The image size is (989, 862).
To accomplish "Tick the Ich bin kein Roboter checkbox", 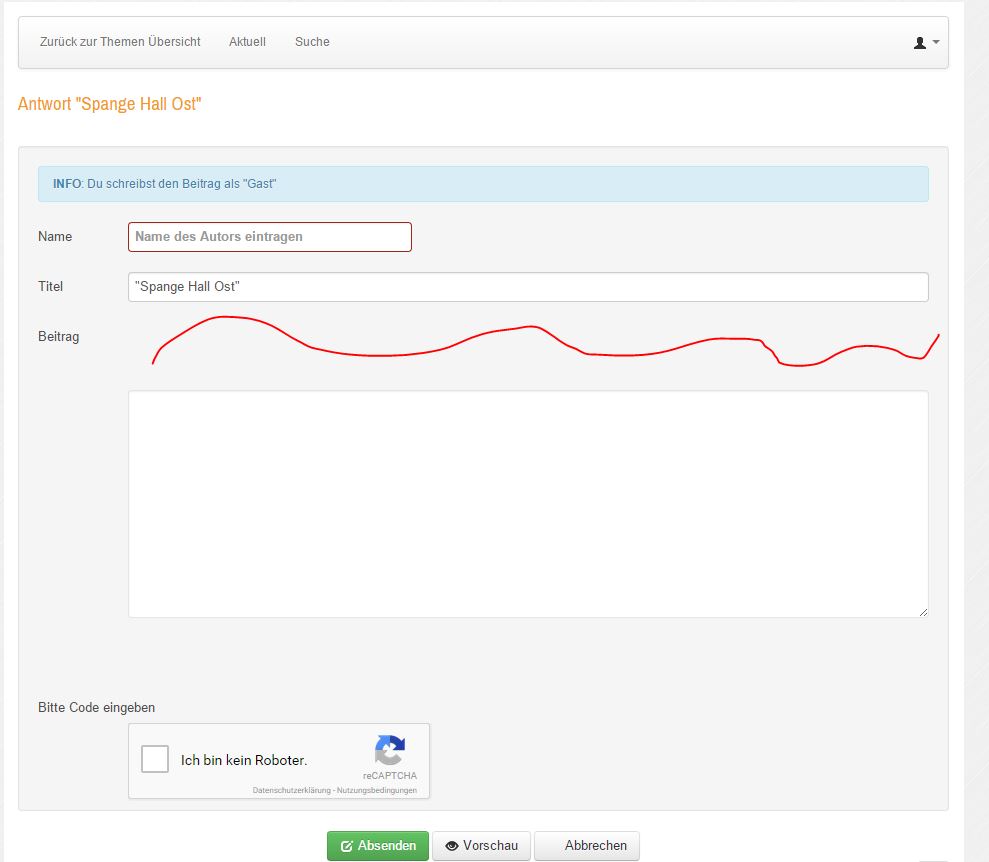I will click(155, 759).
